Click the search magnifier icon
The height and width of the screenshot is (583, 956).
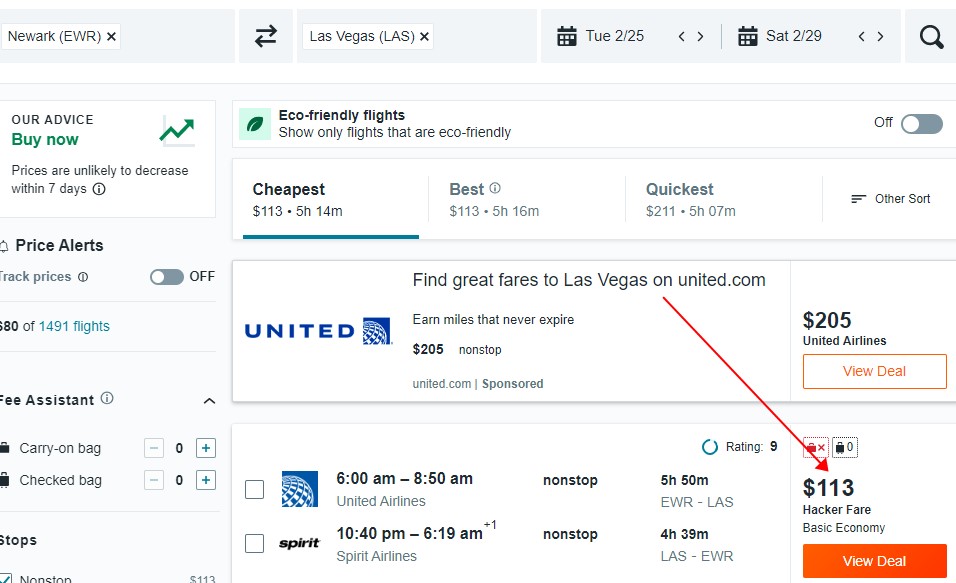(x=931, y=37)
